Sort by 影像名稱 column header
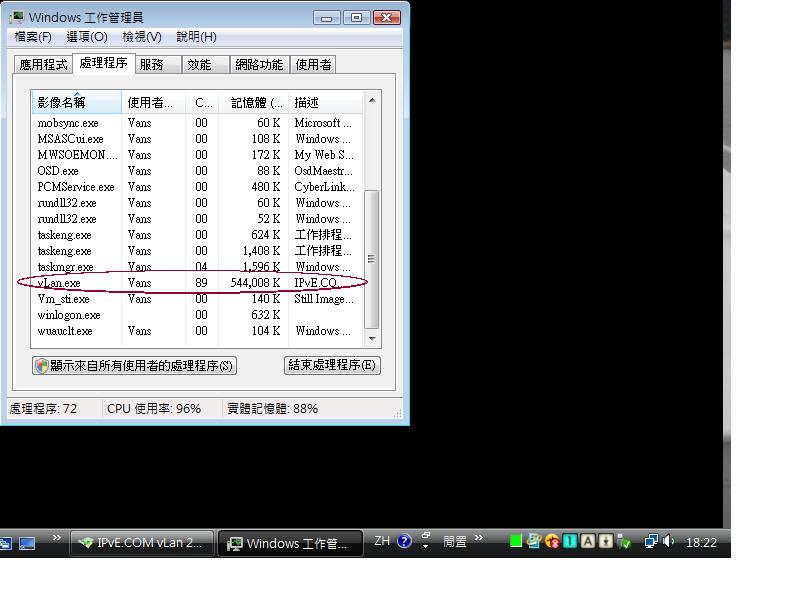 point(76,103)
